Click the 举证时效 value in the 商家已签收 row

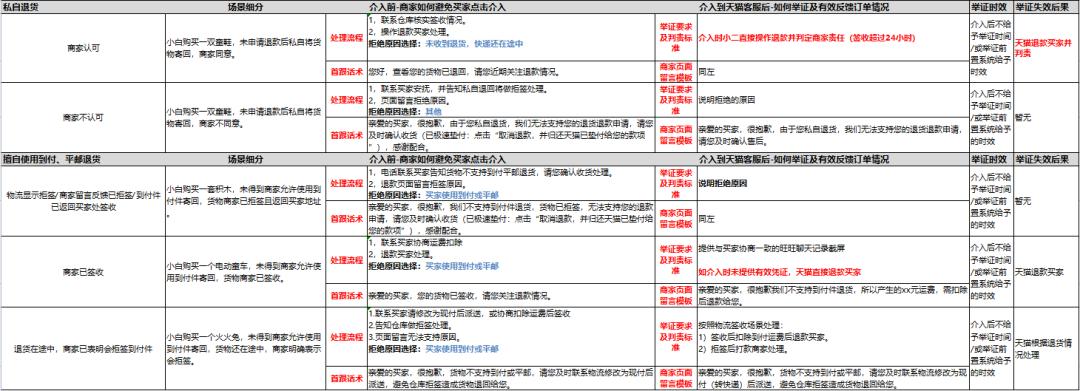[990, 271]
